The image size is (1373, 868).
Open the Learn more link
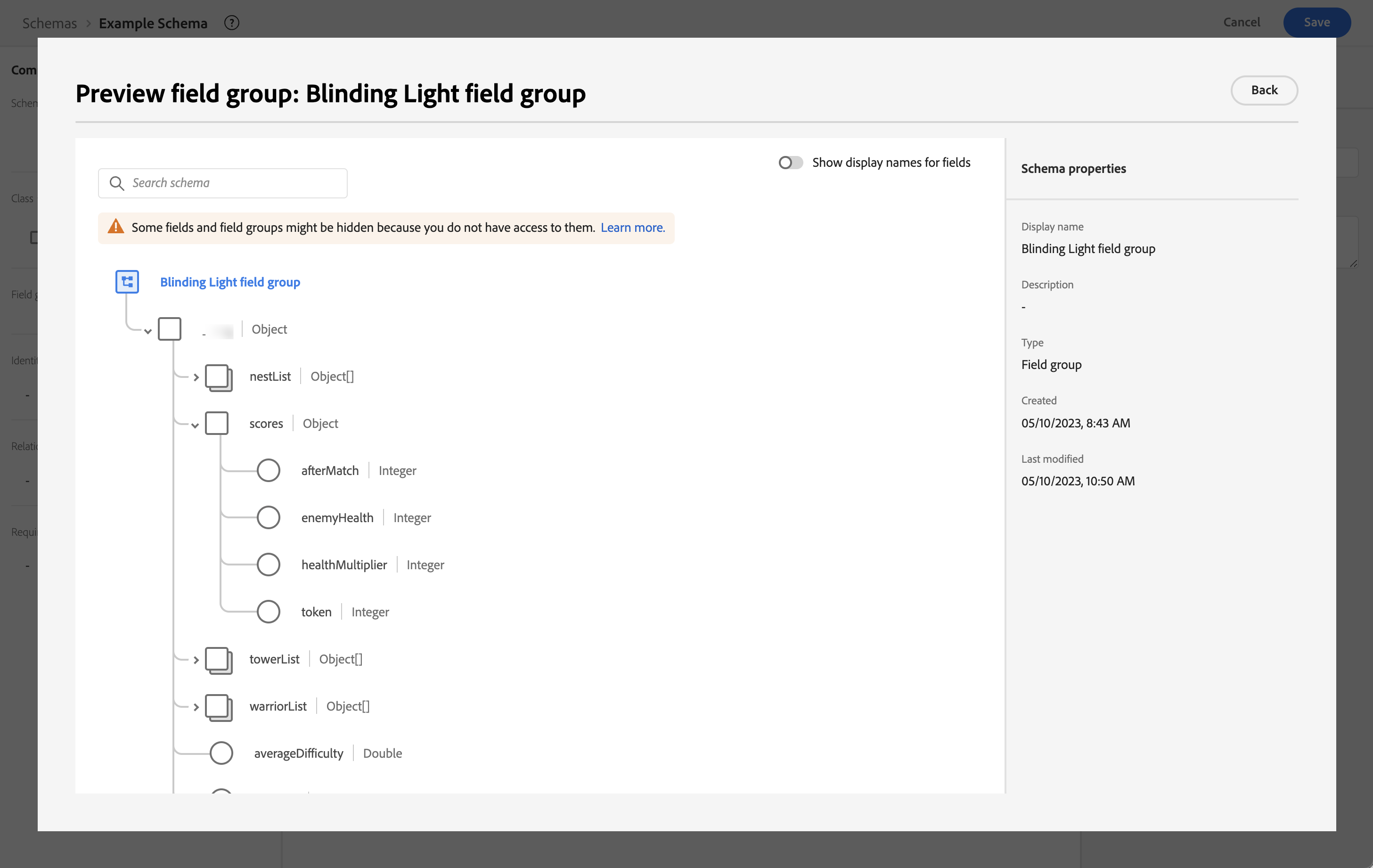[x=632, y=228]
